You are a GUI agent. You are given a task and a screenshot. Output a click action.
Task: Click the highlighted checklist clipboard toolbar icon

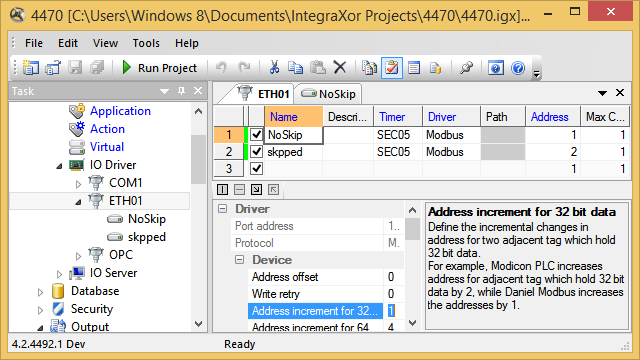point(392,68)
